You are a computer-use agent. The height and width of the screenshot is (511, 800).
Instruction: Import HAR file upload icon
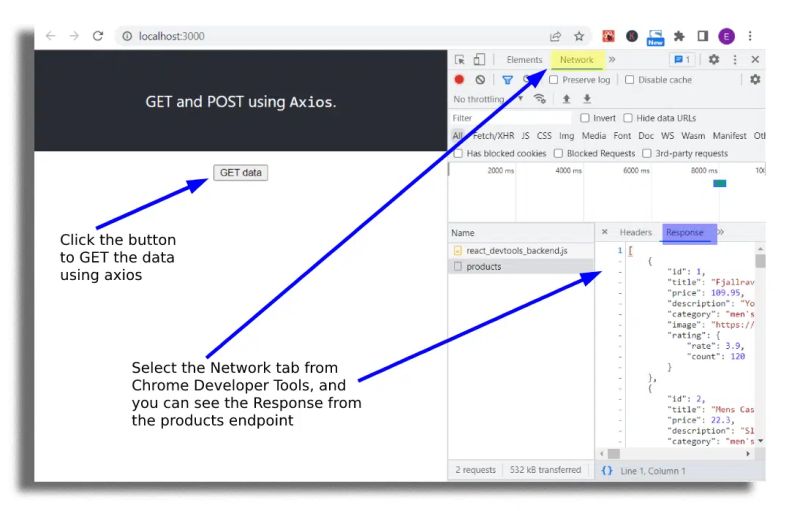pyautogui.click(x=566, y=98)
